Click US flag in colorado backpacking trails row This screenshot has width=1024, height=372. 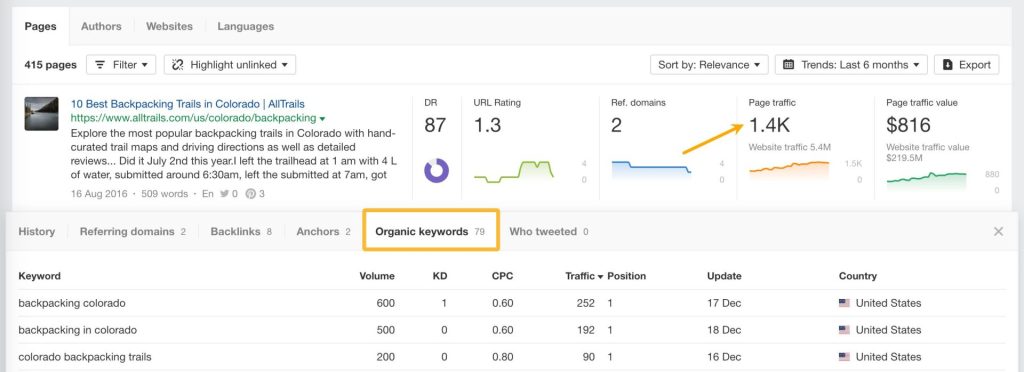pyautogui.click(x=844, y=357)
